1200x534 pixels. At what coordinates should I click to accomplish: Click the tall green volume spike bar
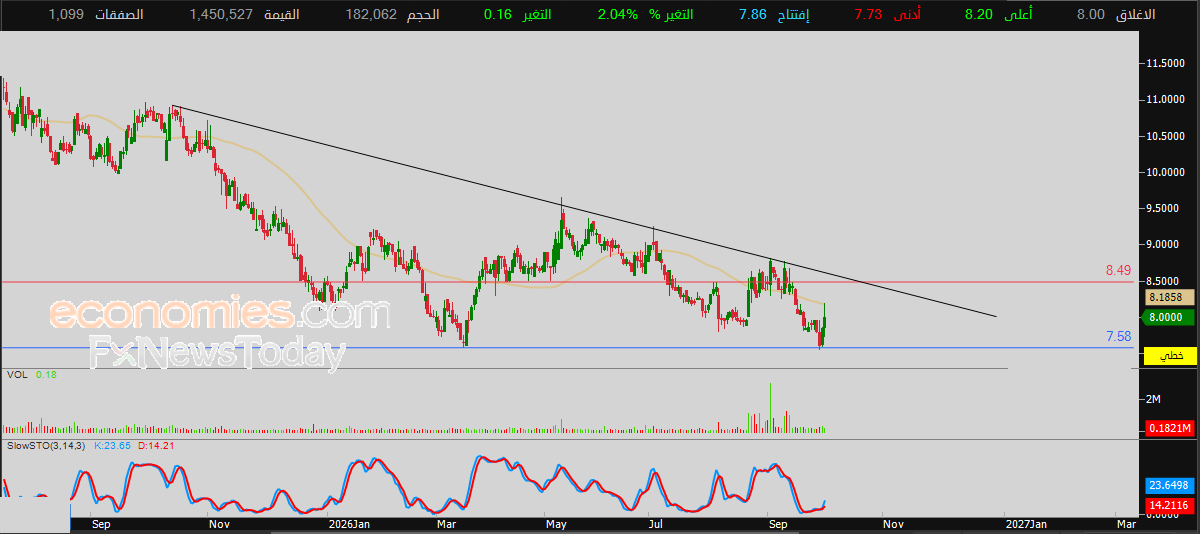771,408
